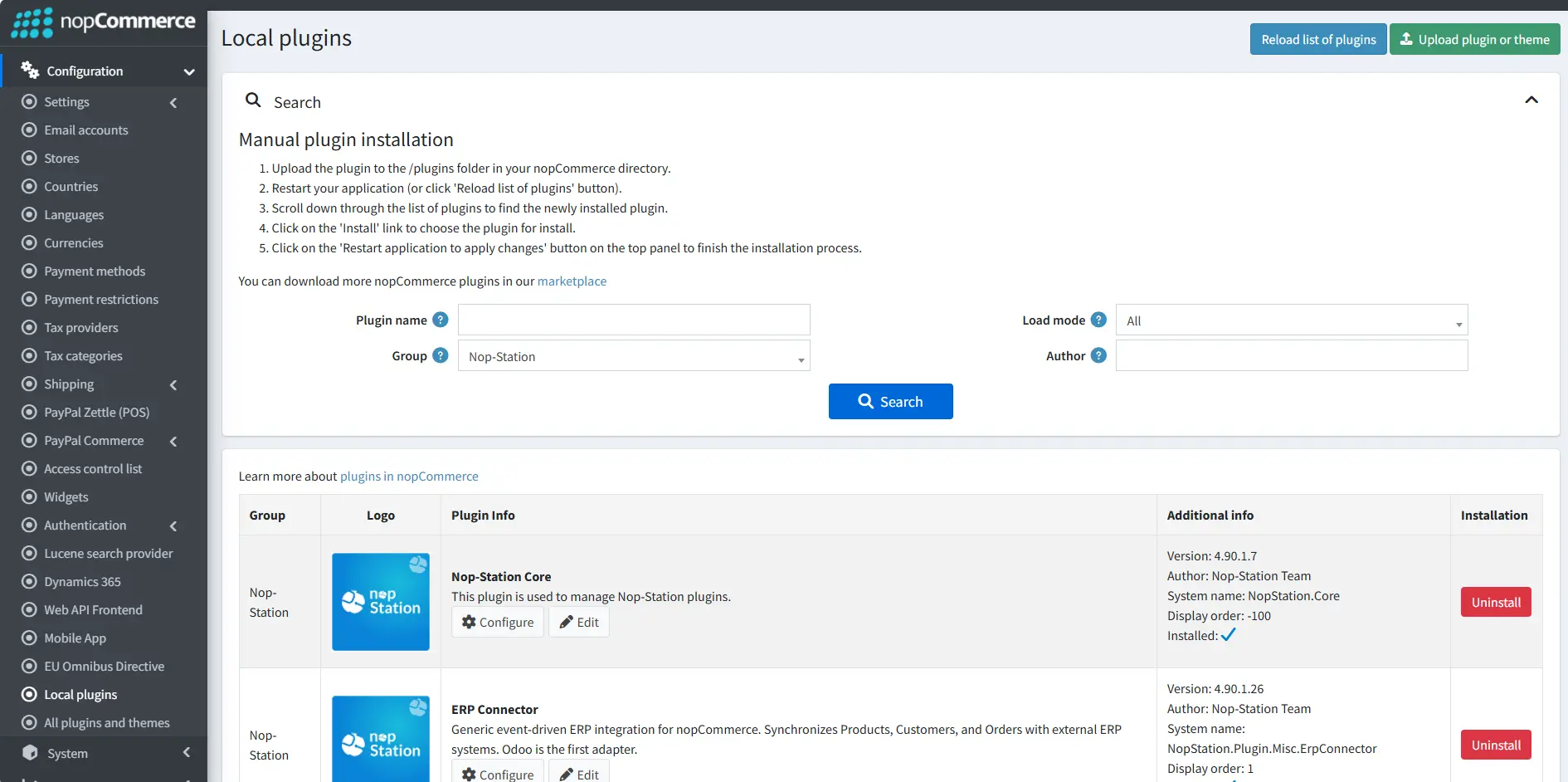Click the circle icon next to Widgets
1568x782 pixels.
(x=29, y=496)
